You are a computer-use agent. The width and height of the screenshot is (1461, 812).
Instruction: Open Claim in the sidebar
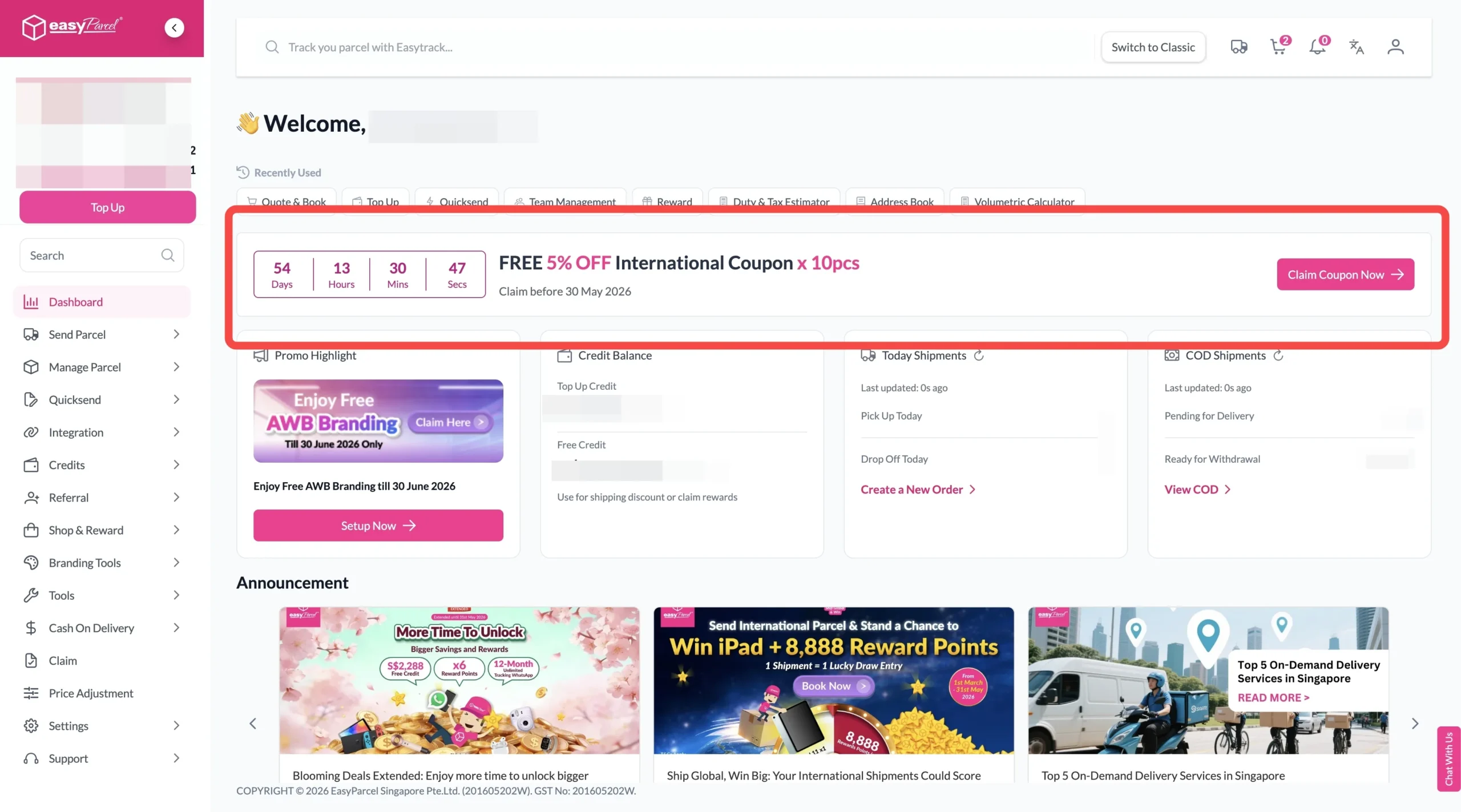[x=102, y=660]
